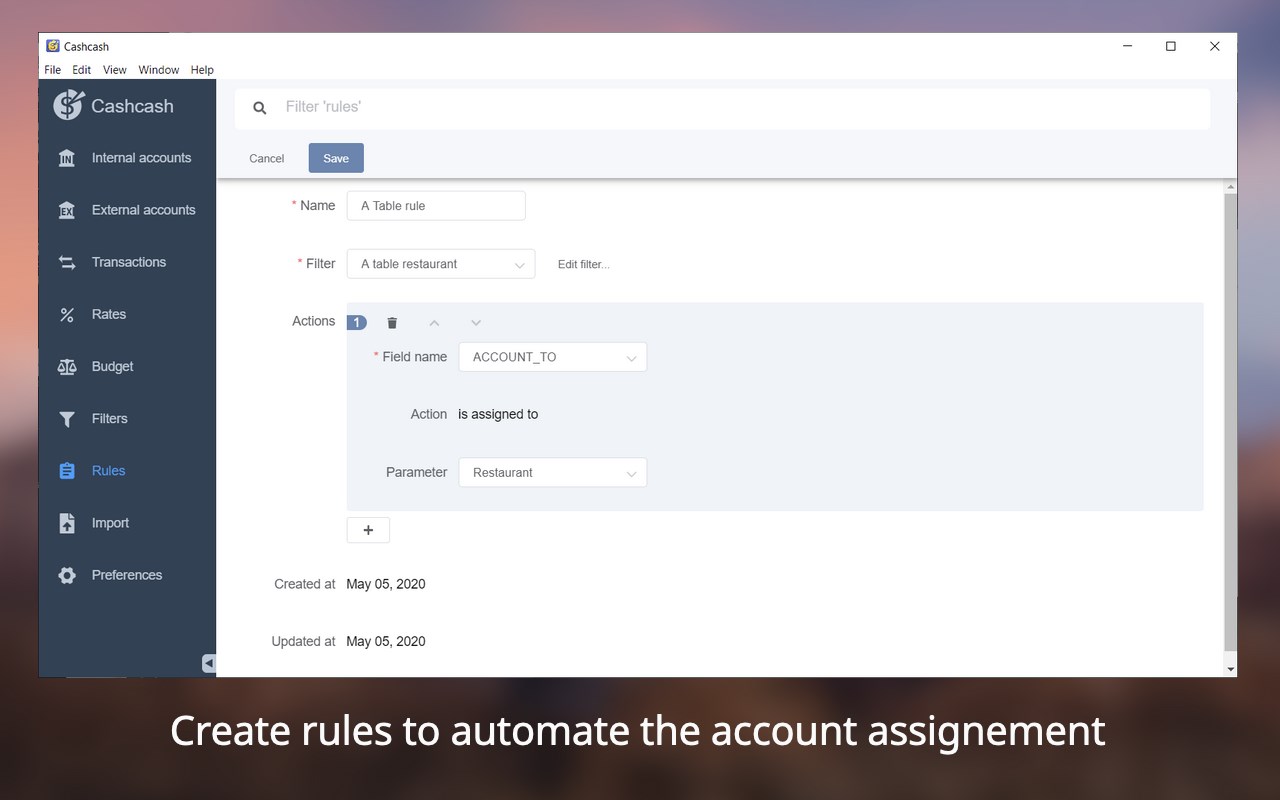Click the Preferences gear icon
This screenshot has width=1280, height=800.
pos(67,575)
